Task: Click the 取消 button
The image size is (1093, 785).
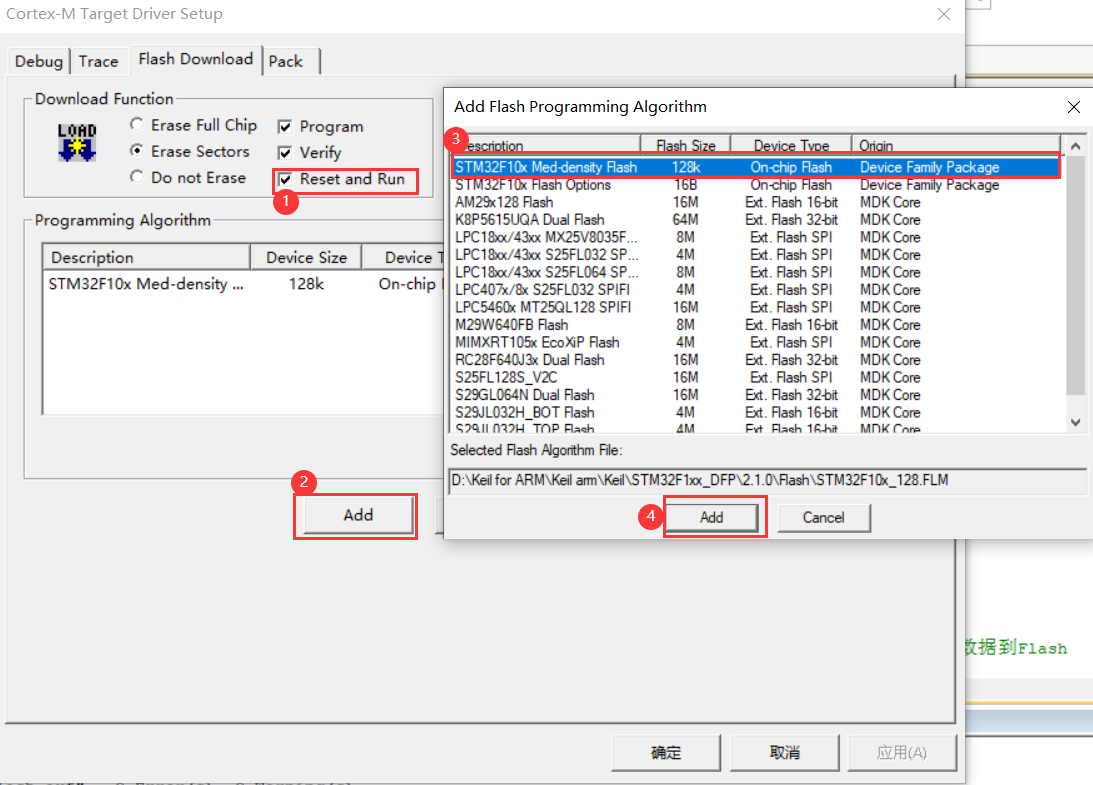Action: (x=784, y=753)
